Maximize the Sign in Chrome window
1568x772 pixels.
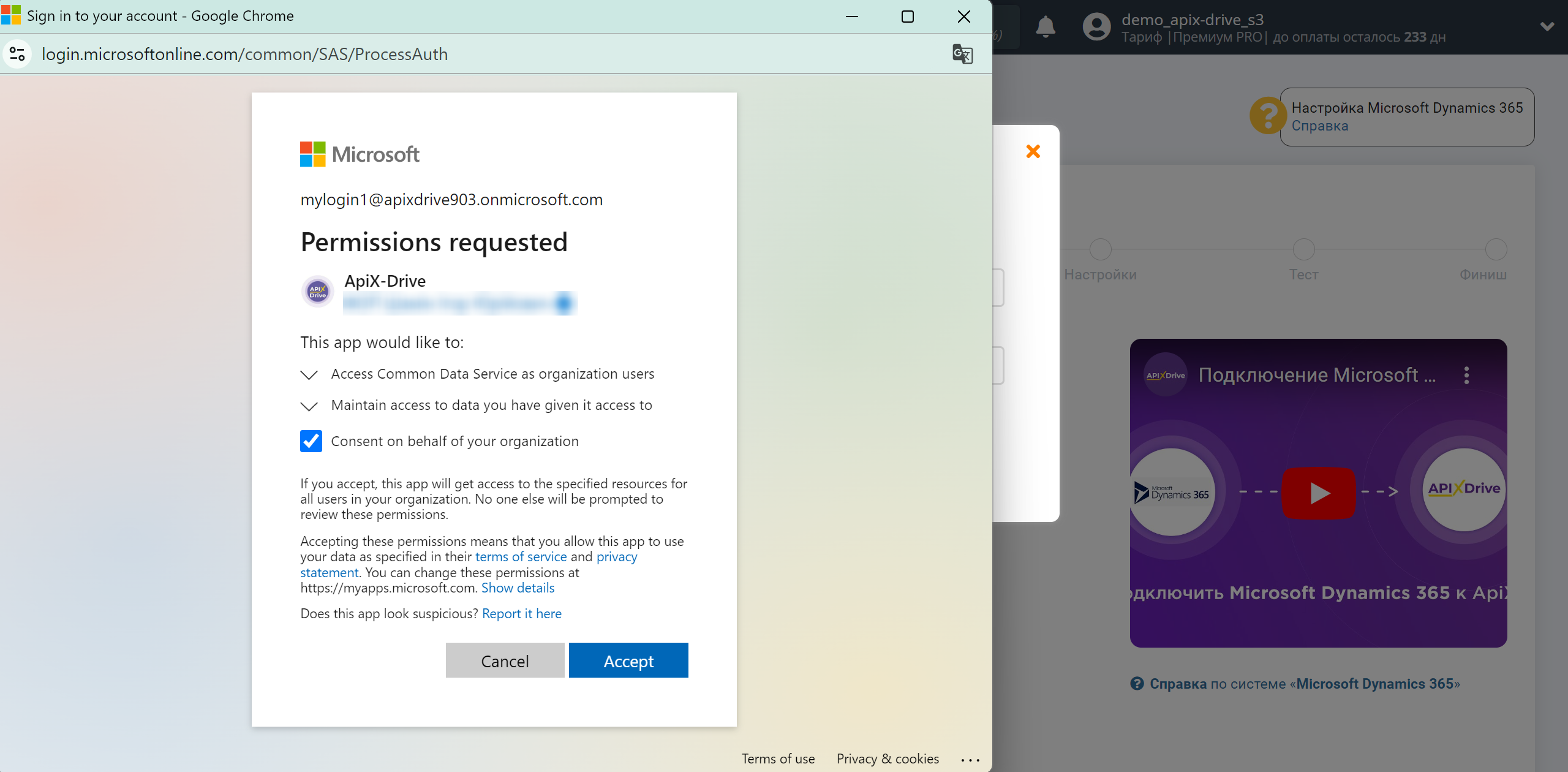click(x=908, y=17)
